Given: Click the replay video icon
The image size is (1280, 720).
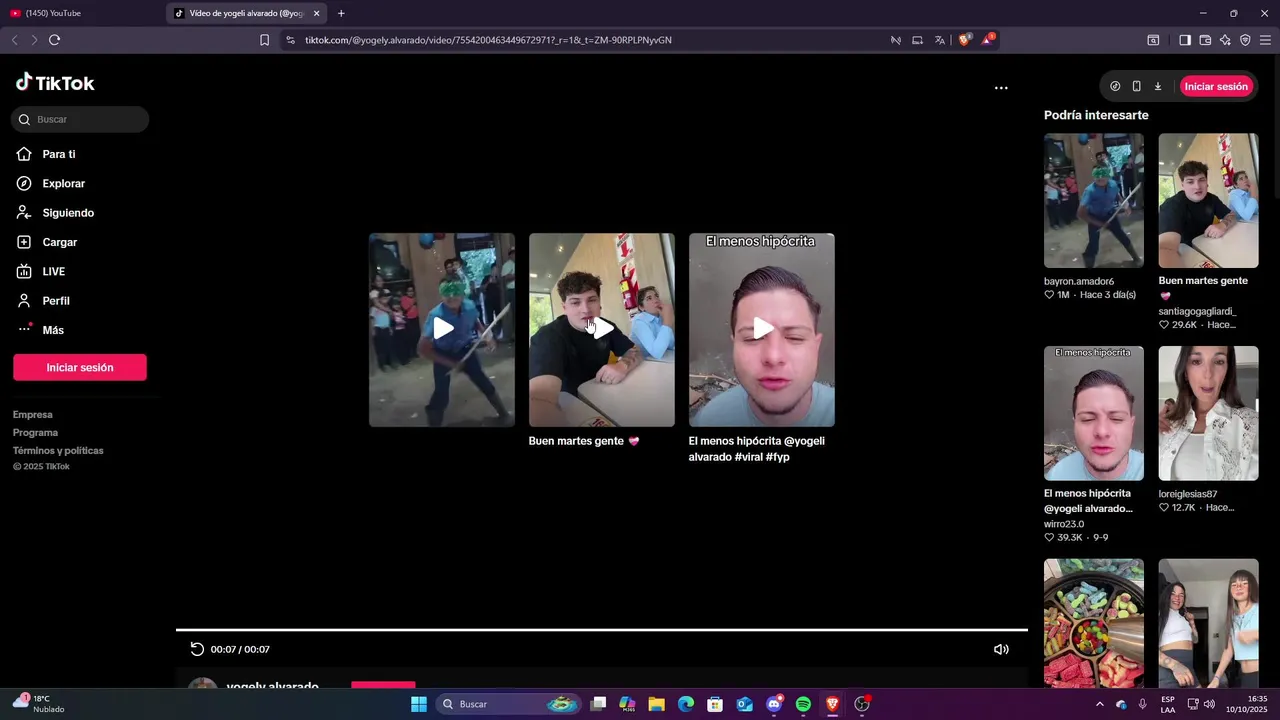Looking at the screenshot, I should pos(197,649).
